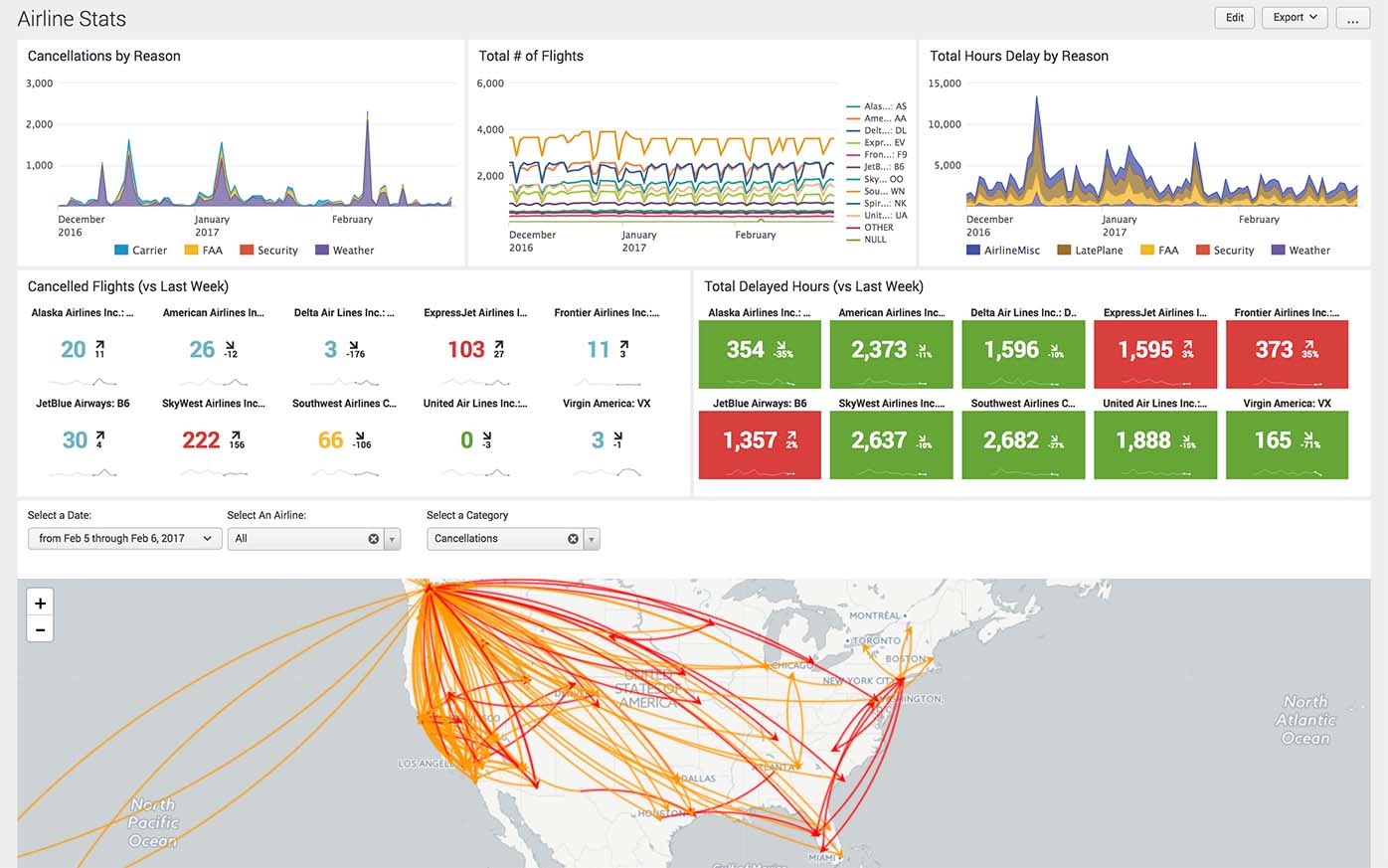The width and height of the screenshot is (1388, 868).
Task: Click the ExpressJet cancelled flights up-trend arrow
Action: [499, 344]
